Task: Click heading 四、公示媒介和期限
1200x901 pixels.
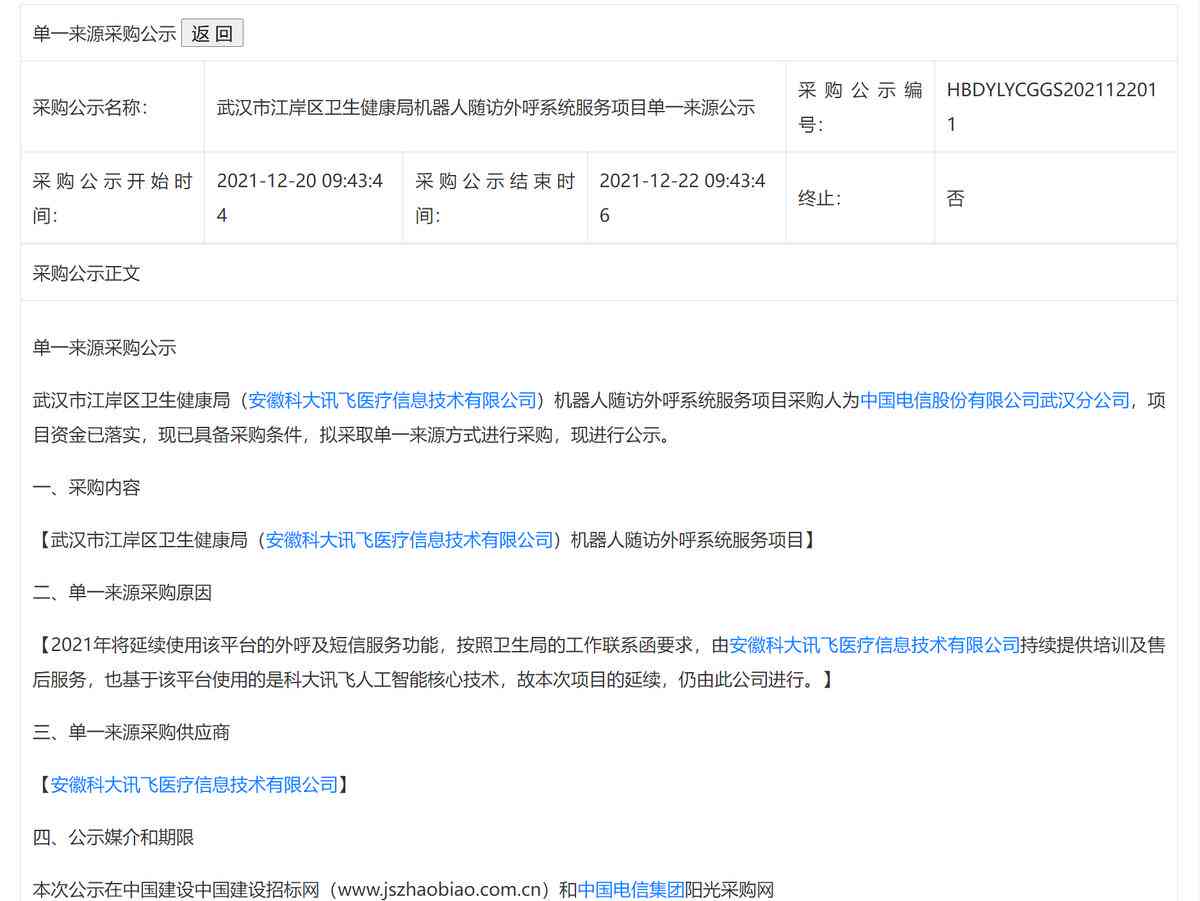Action: coord(113,838)
